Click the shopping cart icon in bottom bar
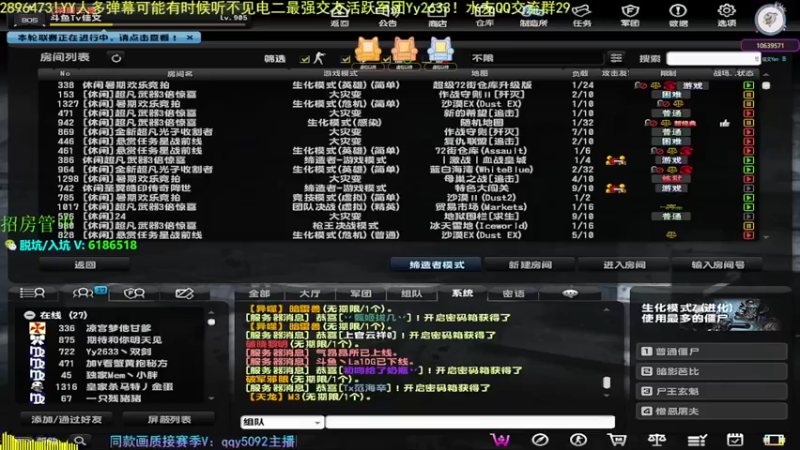The height and width of the screenshot is (450, 800). 617,440
